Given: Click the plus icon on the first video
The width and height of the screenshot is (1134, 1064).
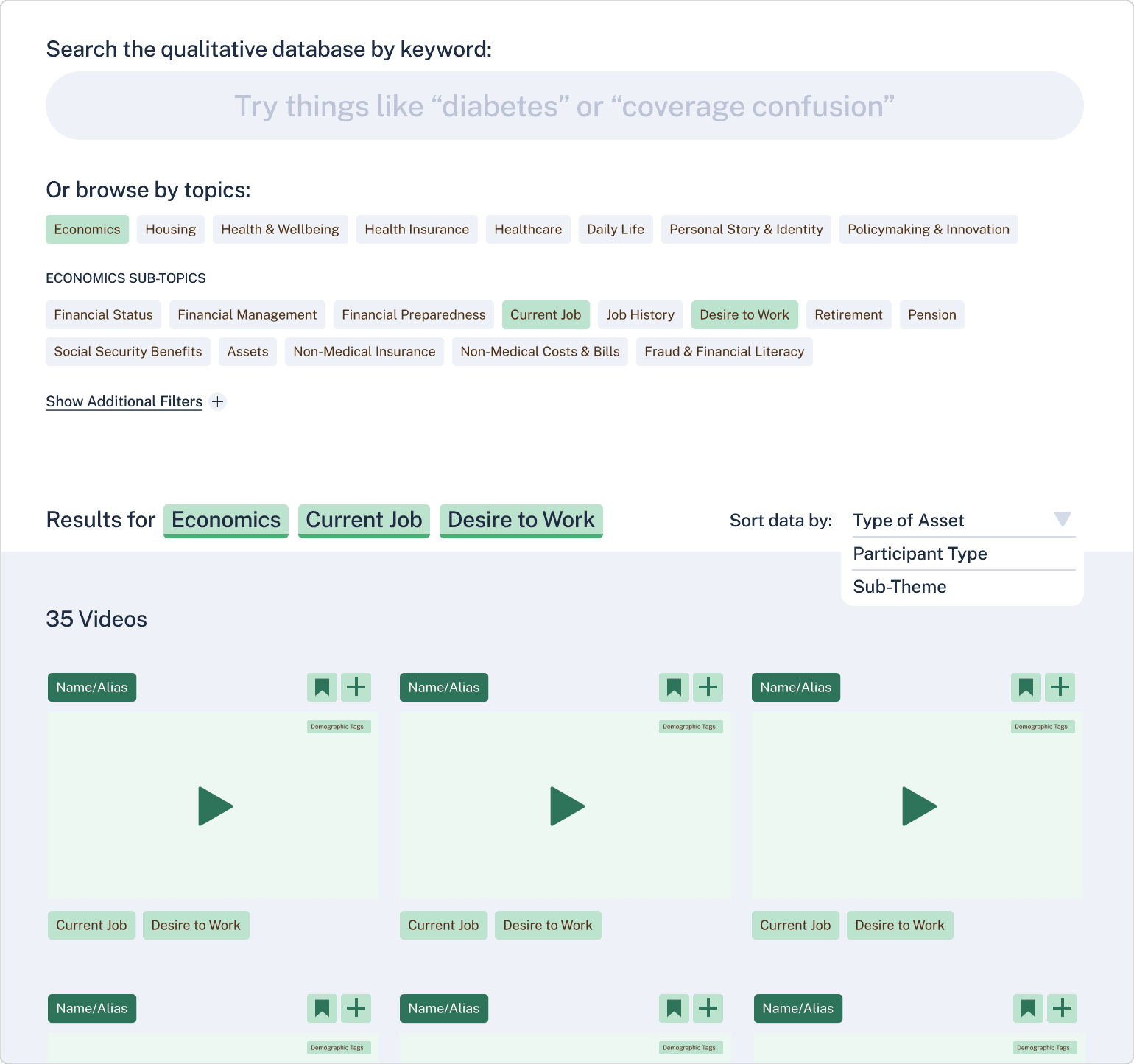Looking at the screenshot, I should coord(356,687).
